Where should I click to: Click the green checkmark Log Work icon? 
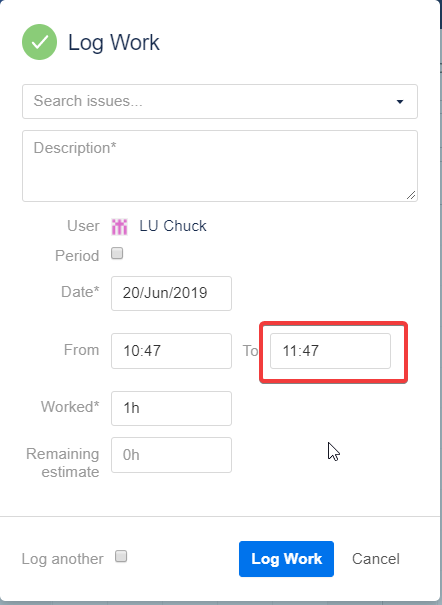(39, 42)
